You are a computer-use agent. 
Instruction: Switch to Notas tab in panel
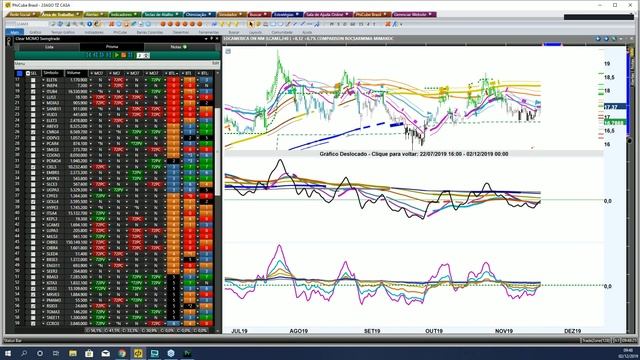(178, 47)
